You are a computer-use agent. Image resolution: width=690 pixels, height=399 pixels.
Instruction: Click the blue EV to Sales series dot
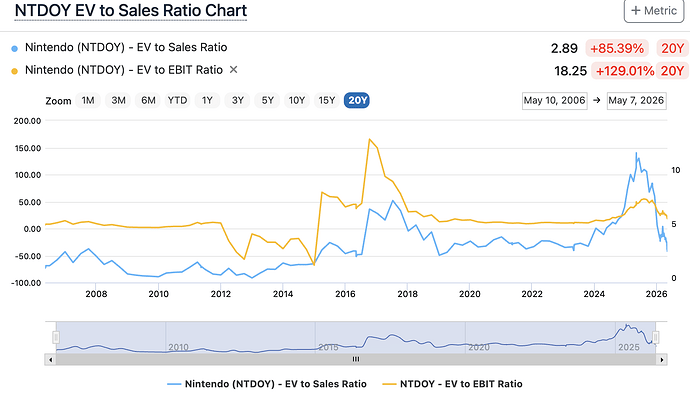point(15,49)
